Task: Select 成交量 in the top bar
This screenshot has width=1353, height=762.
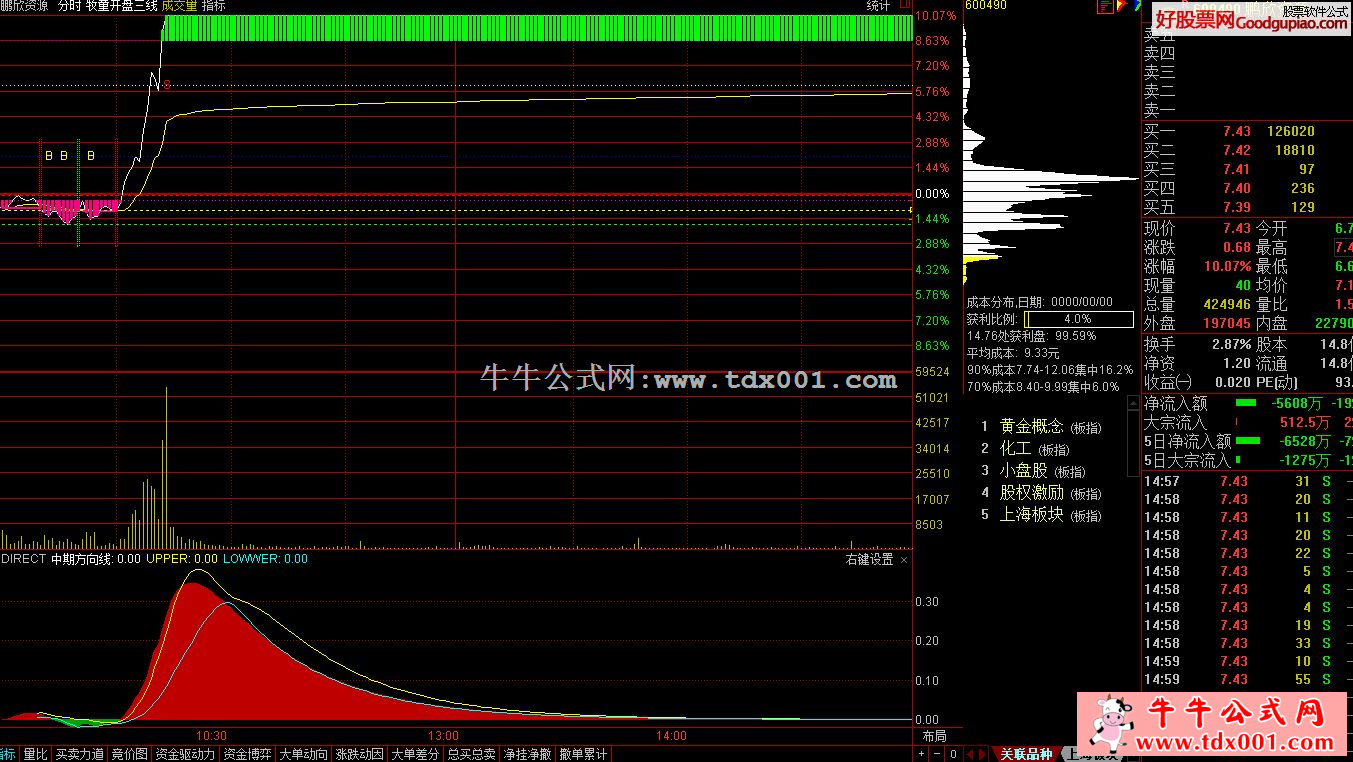Action: click(179, 5)
